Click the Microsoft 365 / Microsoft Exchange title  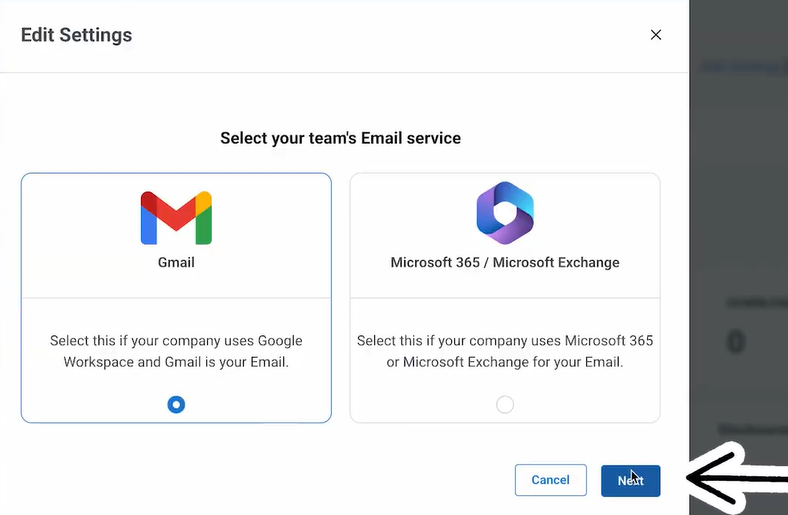pos(505,262)
